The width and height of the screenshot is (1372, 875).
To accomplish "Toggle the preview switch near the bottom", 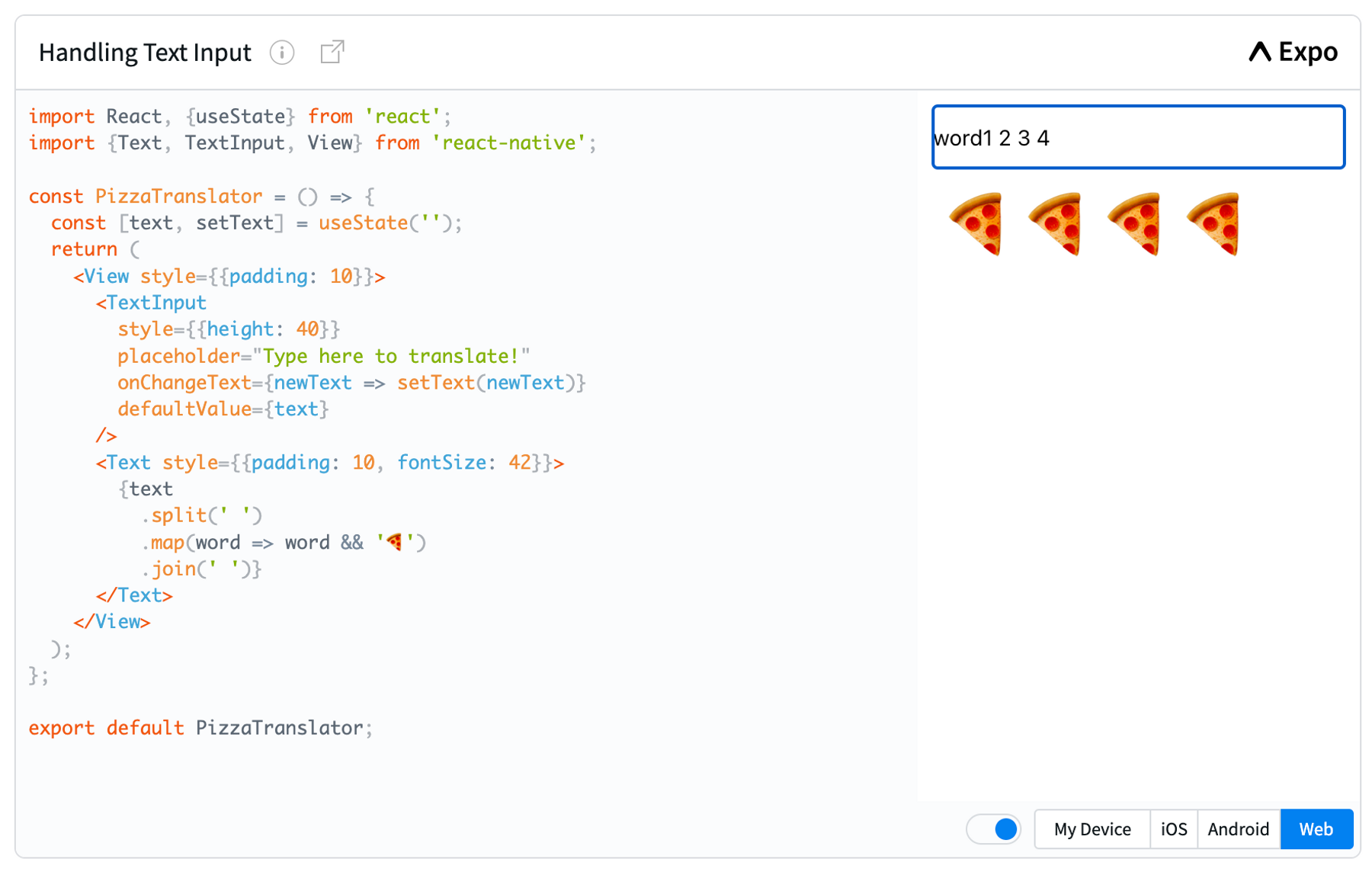I will [x=993, y=829].
